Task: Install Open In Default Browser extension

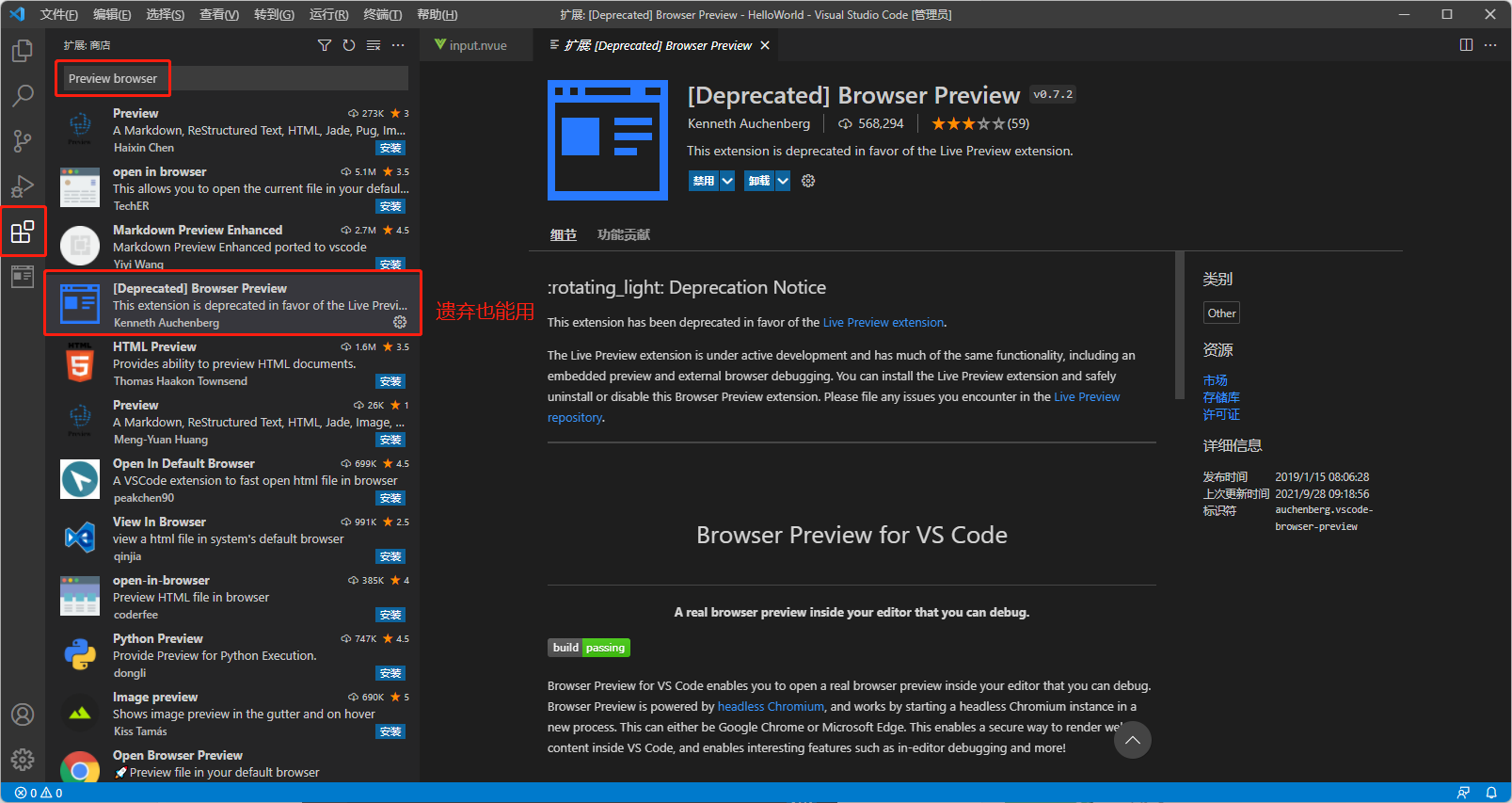Action: (x=390, y=498)
